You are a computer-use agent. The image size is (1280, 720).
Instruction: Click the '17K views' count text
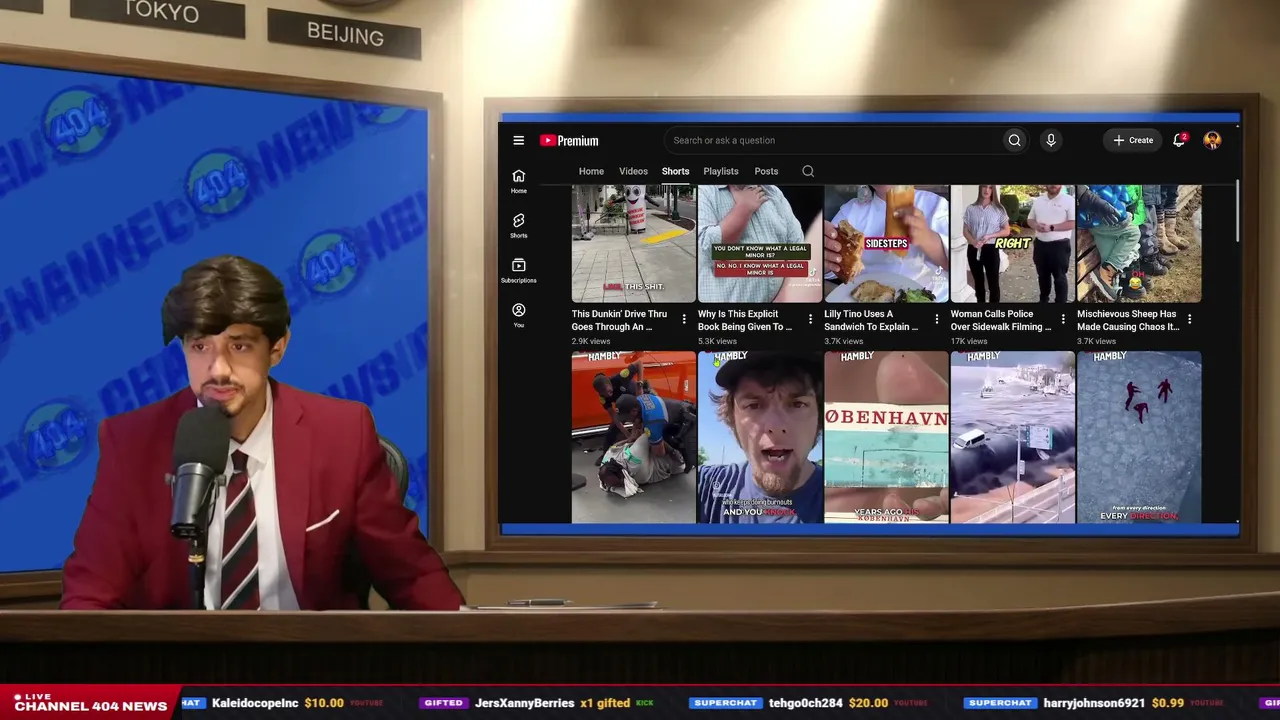pyautogui.click(x=969, y=341)
